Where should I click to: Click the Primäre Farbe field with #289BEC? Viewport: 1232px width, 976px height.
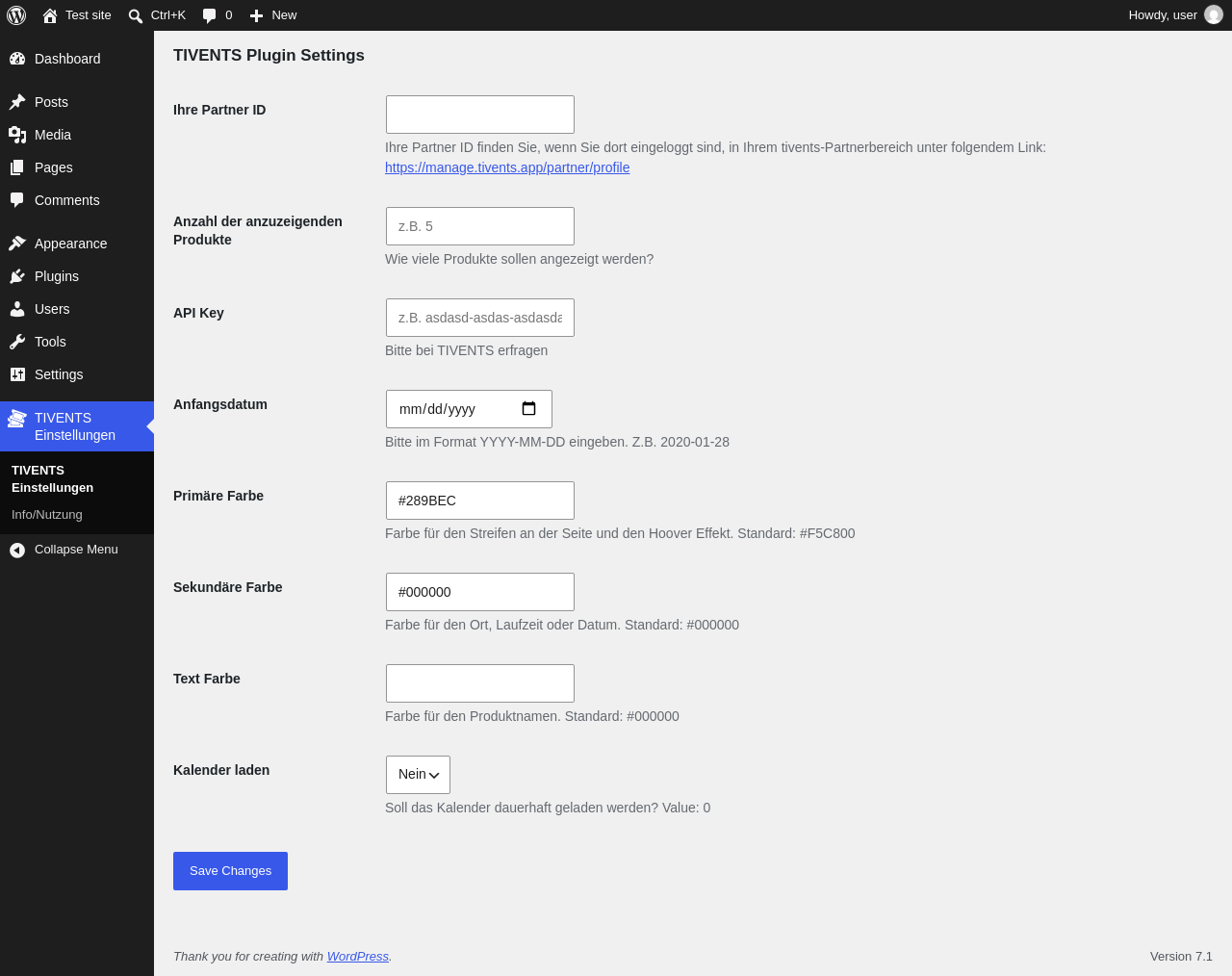click(x=480, y=501)
